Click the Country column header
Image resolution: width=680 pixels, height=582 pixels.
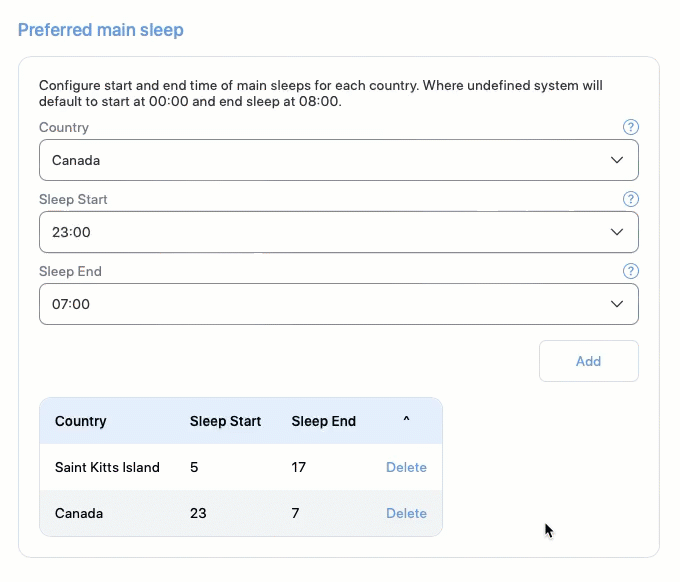point(81,421)
